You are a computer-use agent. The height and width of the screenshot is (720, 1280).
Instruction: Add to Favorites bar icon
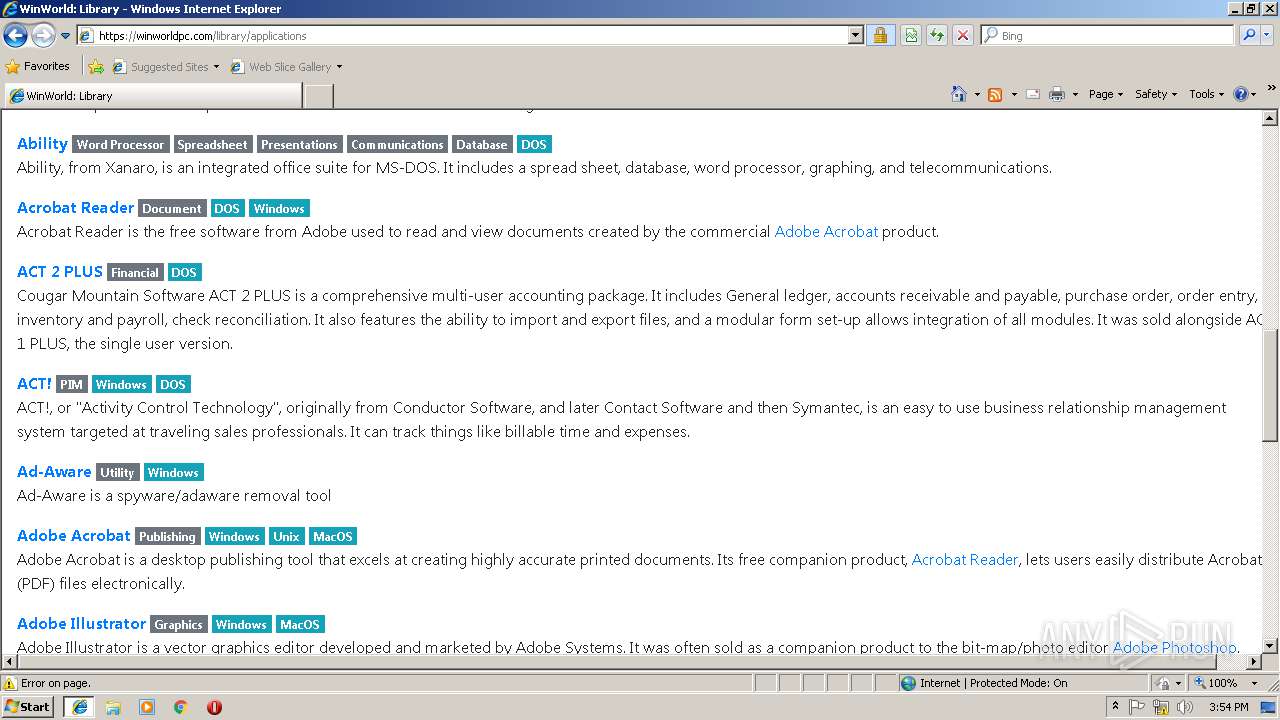click(96, 67)
